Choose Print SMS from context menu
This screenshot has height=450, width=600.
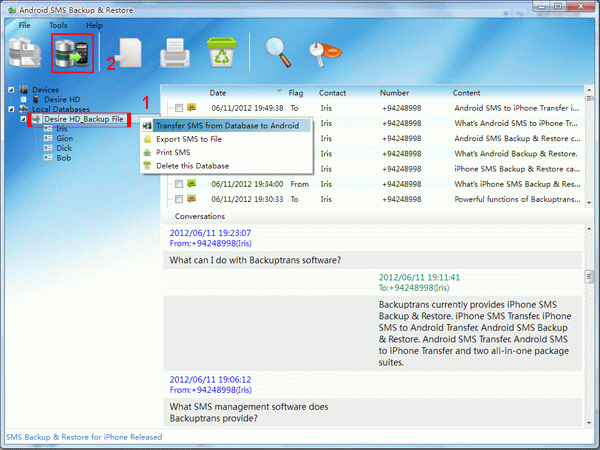tap(226, 152)
